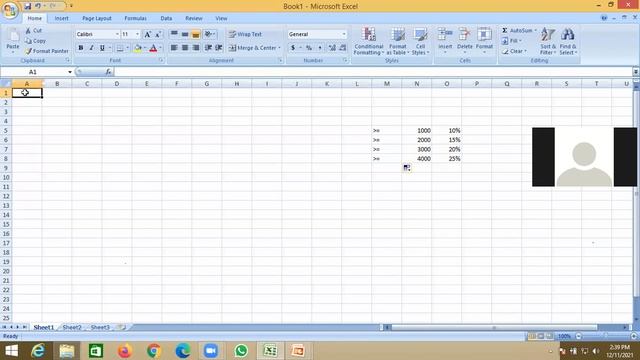Toggle Wrap Text

pos(245,34)
